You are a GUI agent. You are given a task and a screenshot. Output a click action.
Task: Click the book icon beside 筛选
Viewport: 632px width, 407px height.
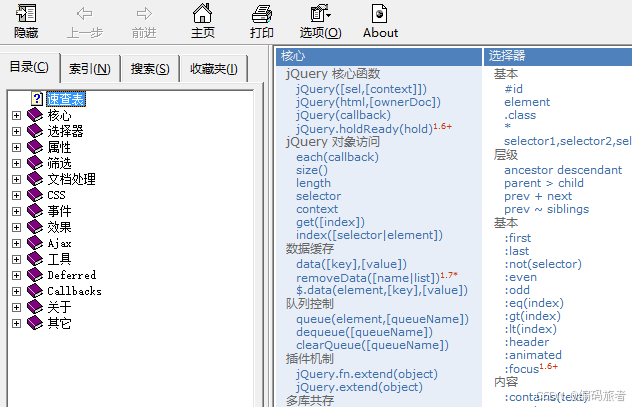(x=35, y=163)
